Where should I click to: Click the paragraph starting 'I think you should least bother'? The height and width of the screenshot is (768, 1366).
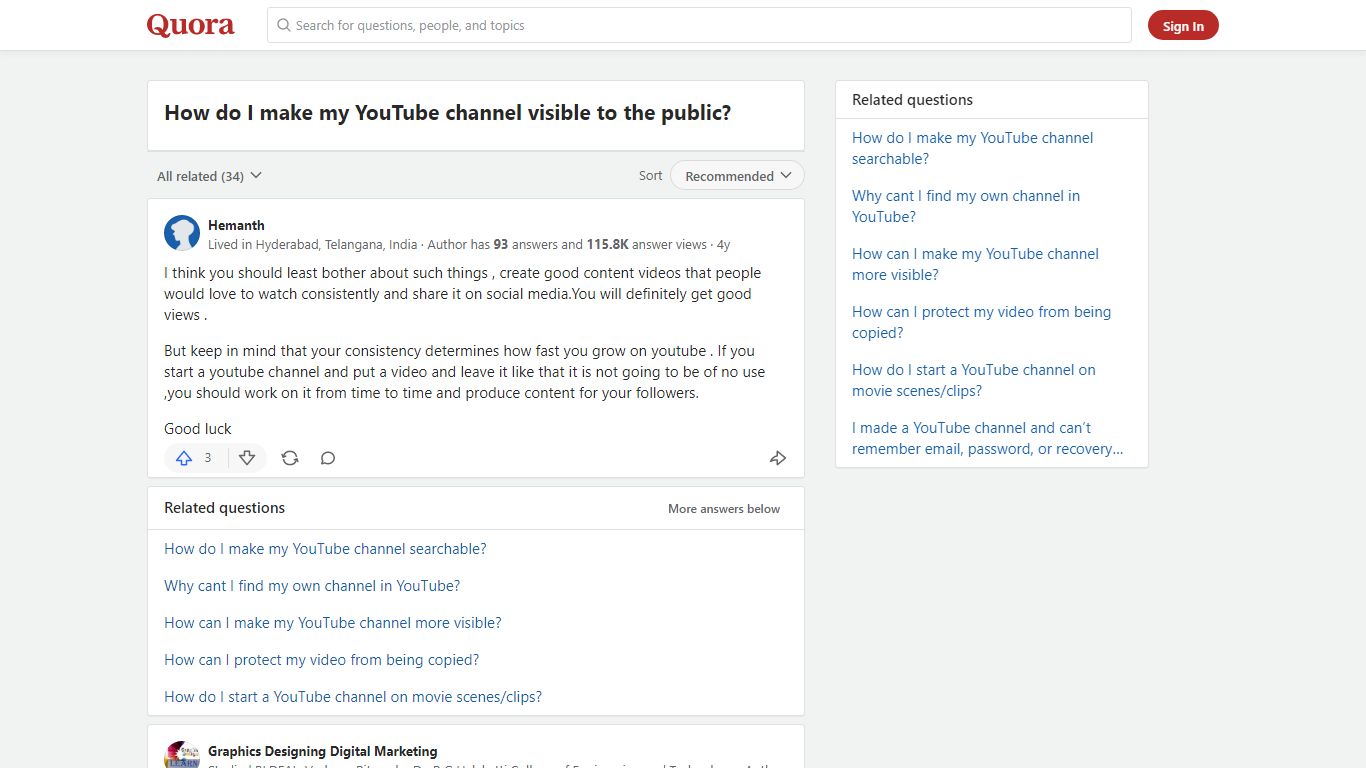(x=463, y=294)
